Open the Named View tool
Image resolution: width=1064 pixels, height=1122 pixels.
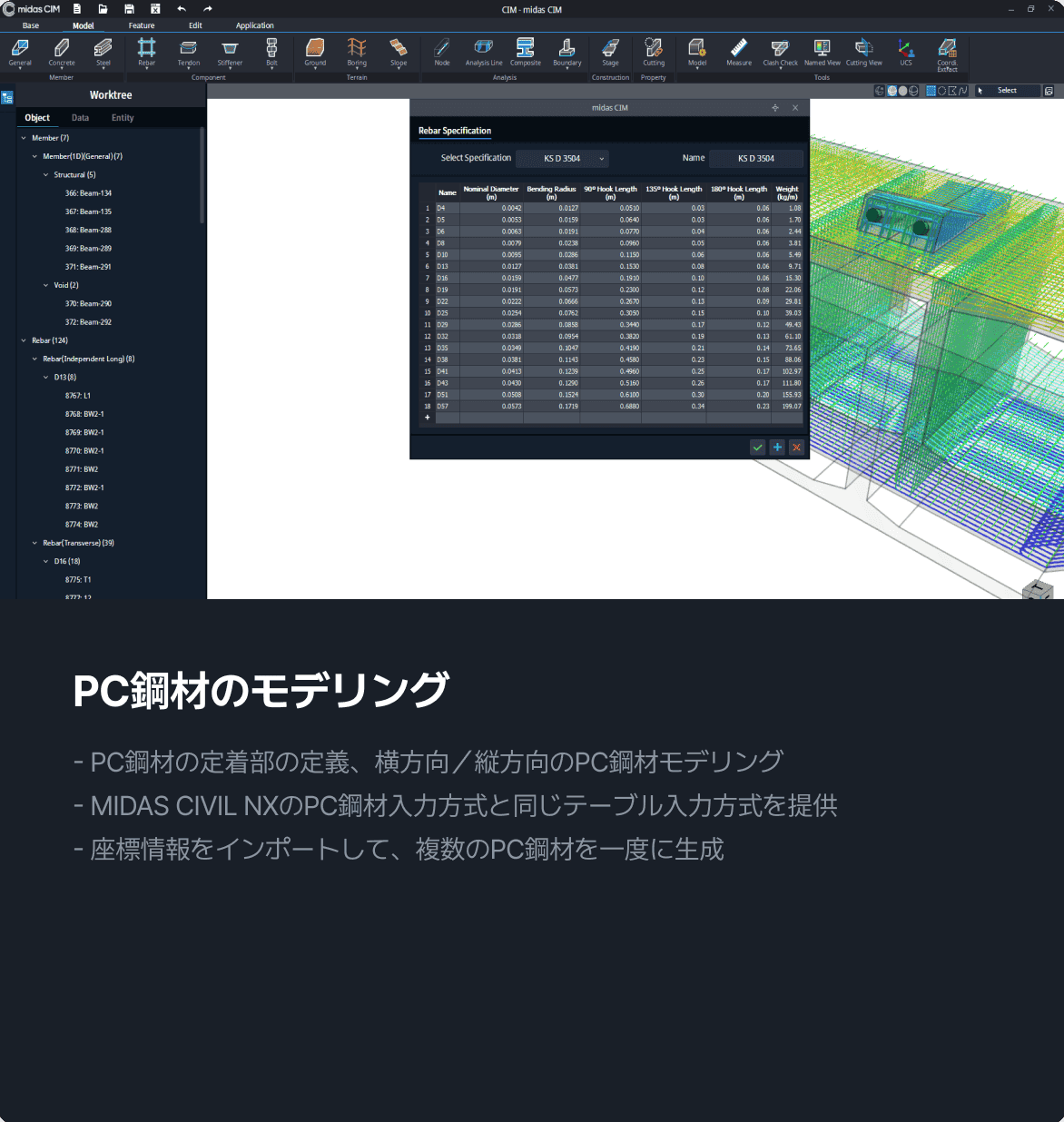coord(823,53)
